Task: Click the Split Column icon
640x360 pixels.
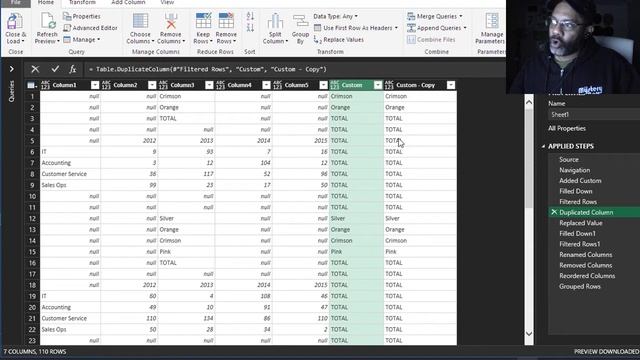Action: pyautogui.click(x=275, y=21)
